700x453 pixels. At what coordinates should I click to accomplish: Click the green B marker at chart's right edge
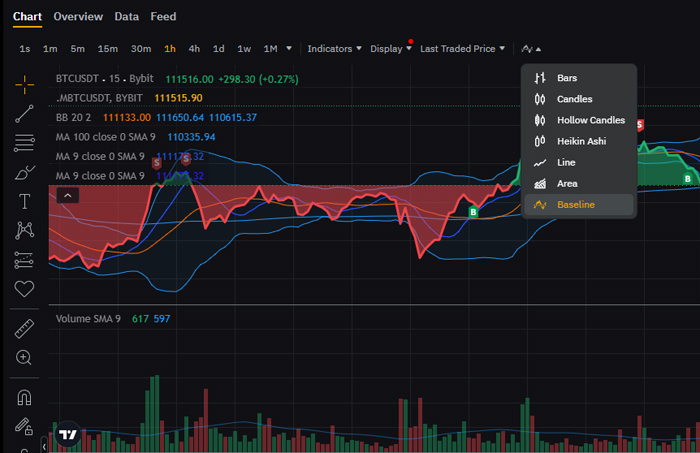[688, 179]
